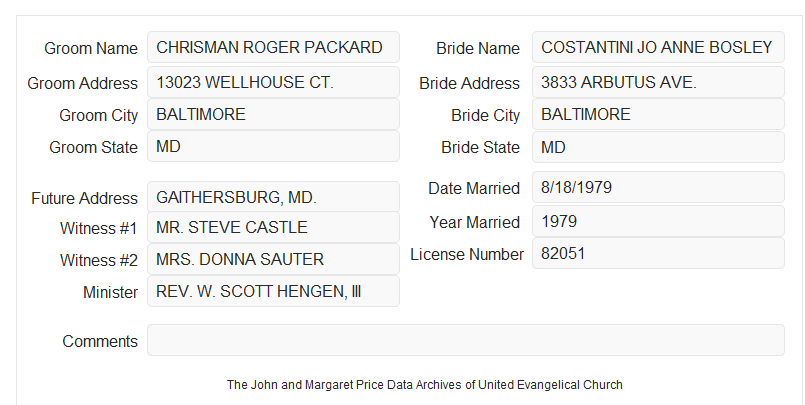Focus the Witness #2 field
Image resolution: width=805 pixels, height=405 pixels.
pyautogui.click(x=273, y=259)
